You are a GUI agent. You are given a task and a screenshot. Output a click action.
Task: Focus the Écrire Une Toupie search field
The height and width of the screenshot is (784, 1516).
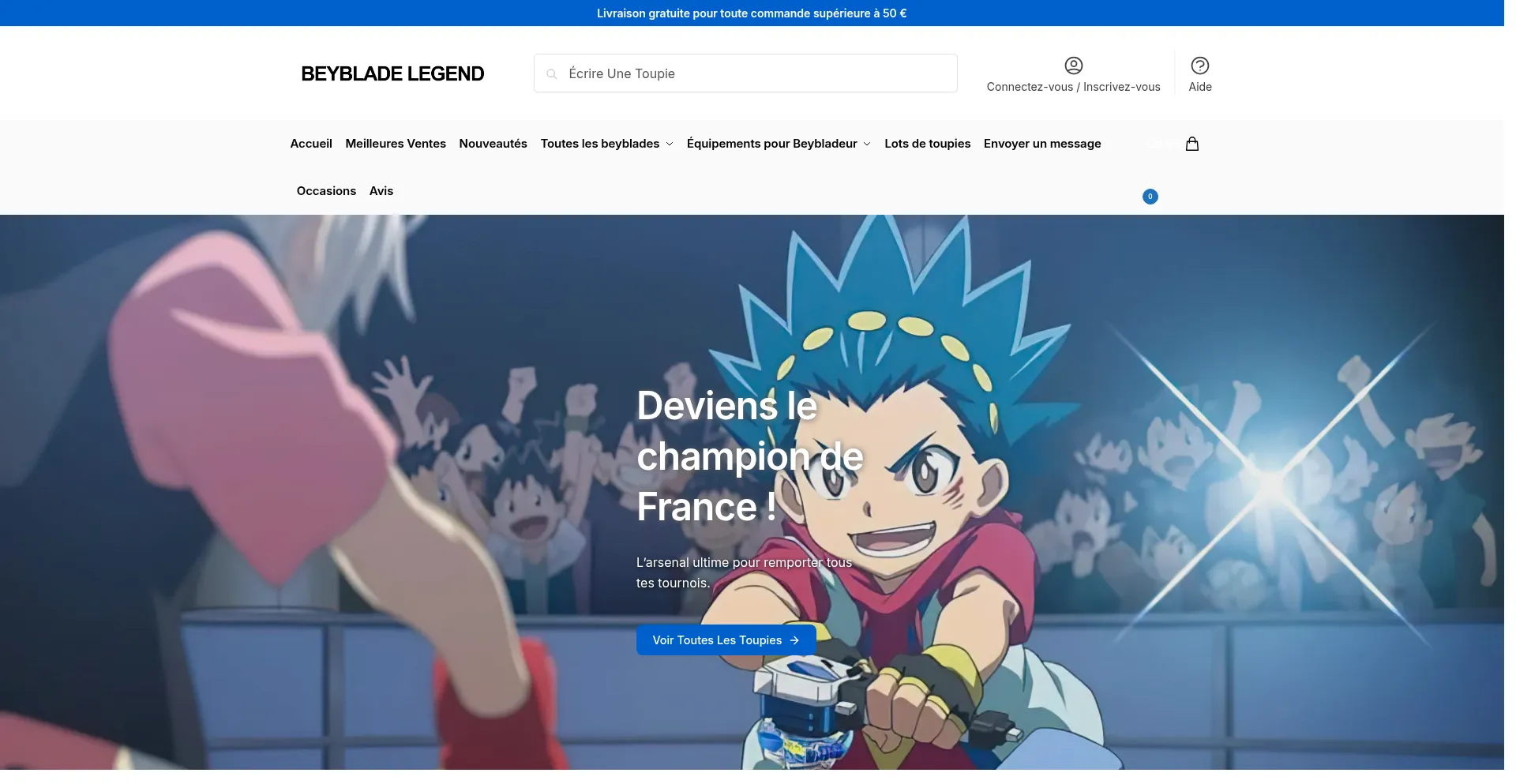click(x=745, y=73)
